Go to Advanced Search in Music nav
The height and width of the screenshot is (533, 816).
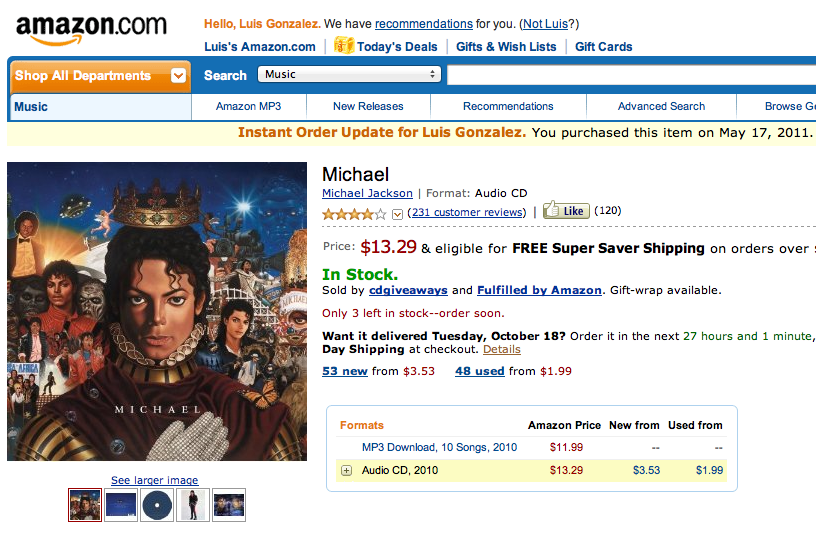coord(661,106)
